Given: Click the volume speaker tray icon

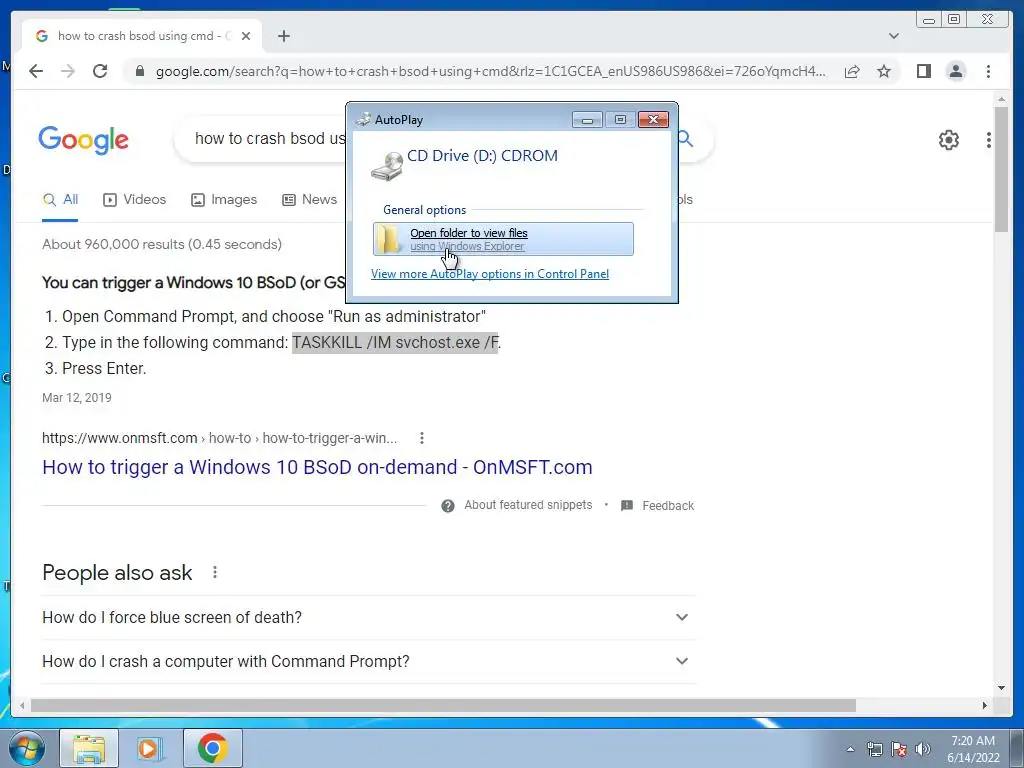Looking at the screenshot, I should coord(923,749).
